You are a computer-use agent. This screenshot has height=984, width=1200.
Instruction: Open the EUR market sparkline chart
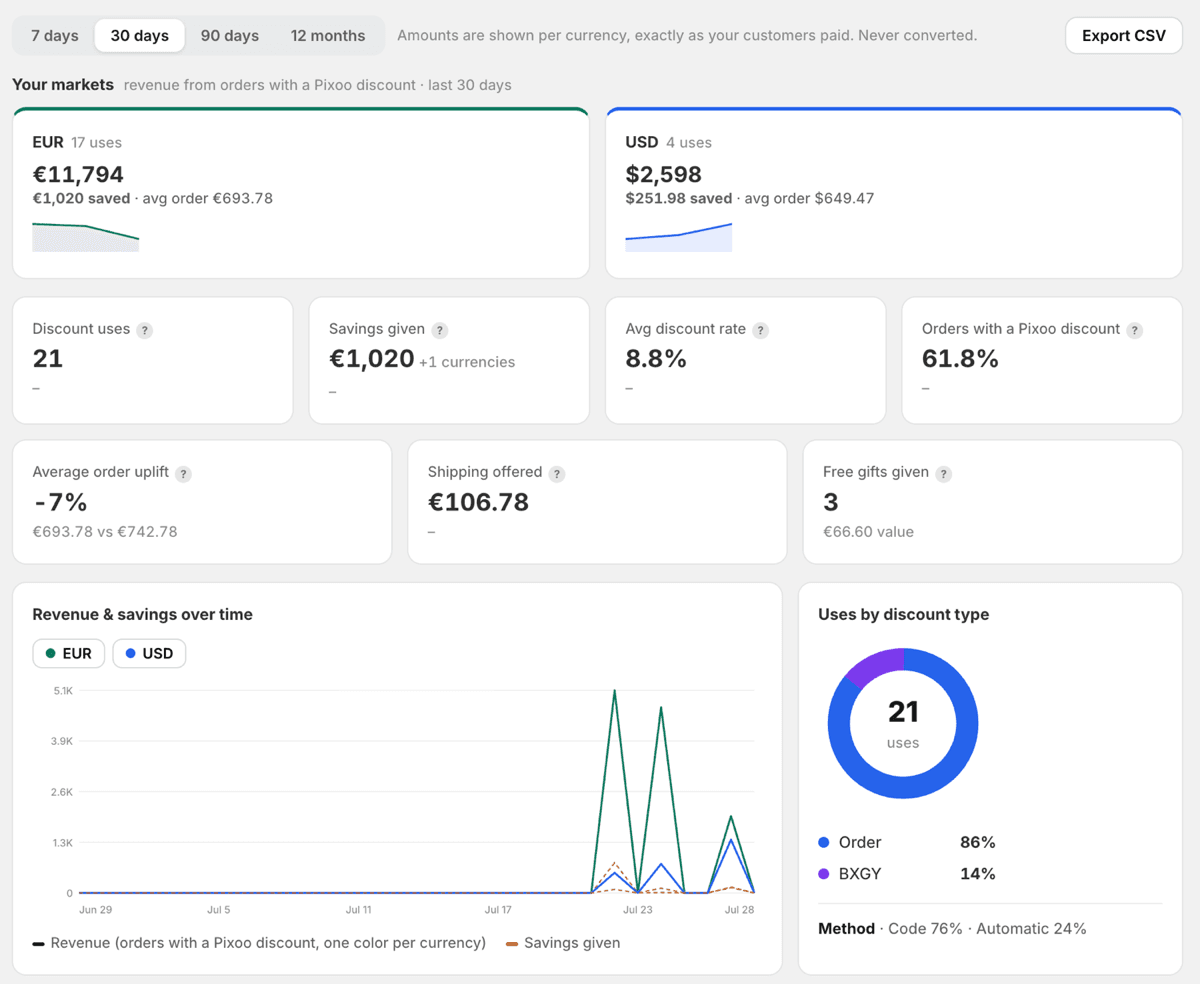click(86, 237)
